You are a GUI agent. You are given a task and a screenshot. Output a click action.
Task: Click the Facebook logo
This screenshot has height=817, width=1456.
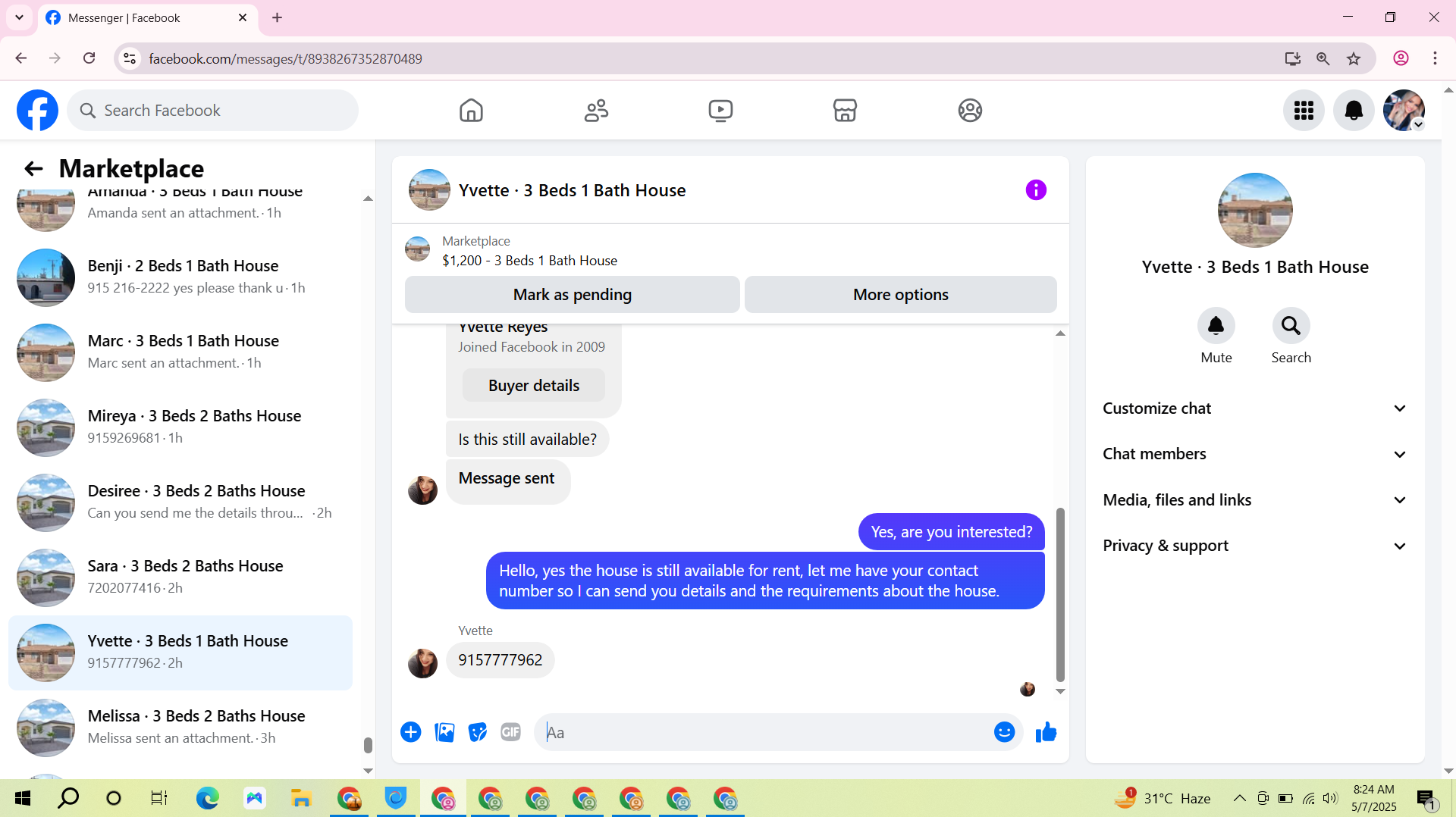[37, 111]
